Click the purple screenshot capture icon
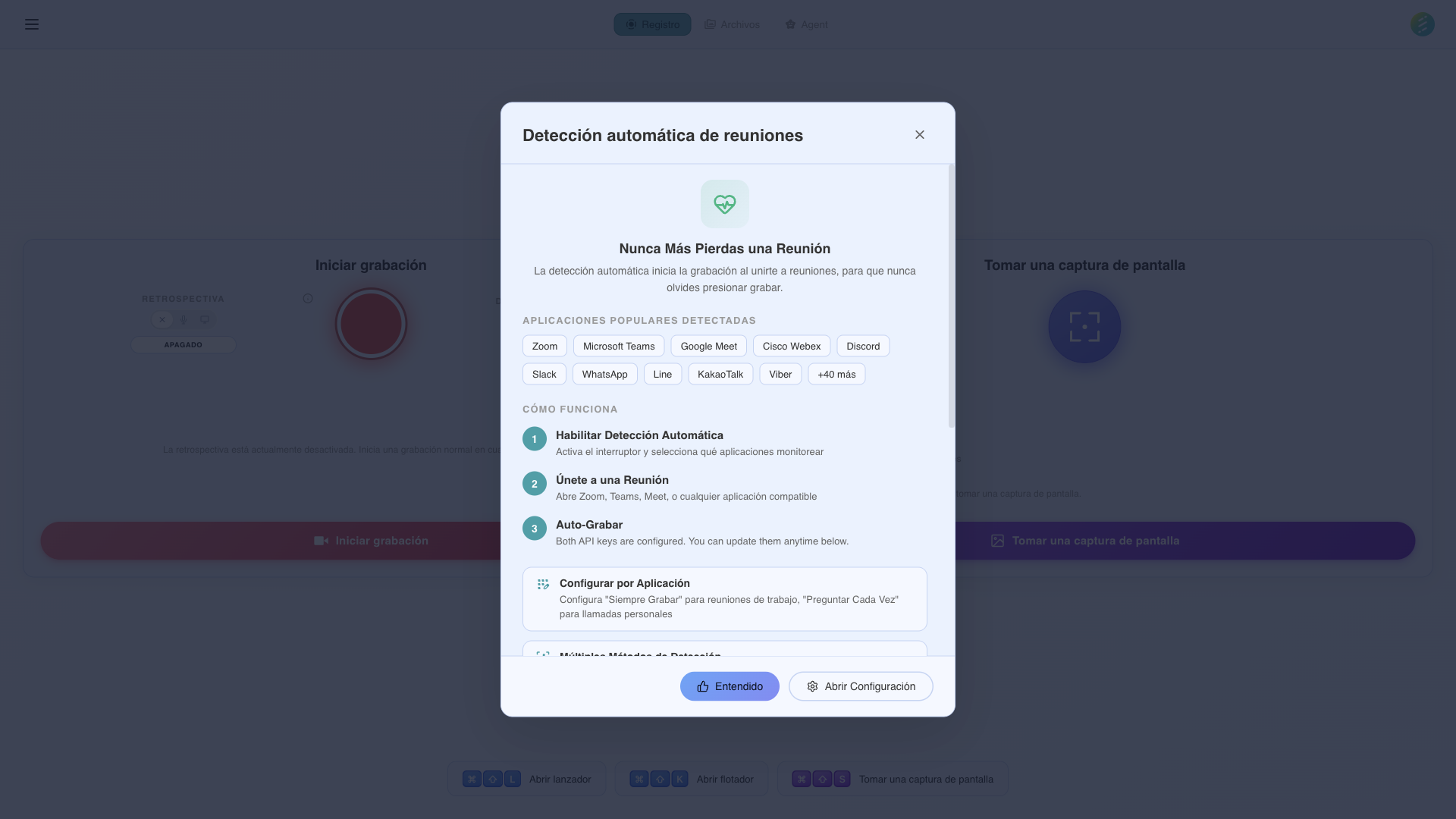This screenshot has height=819, width=1456. click(1084, 326)
